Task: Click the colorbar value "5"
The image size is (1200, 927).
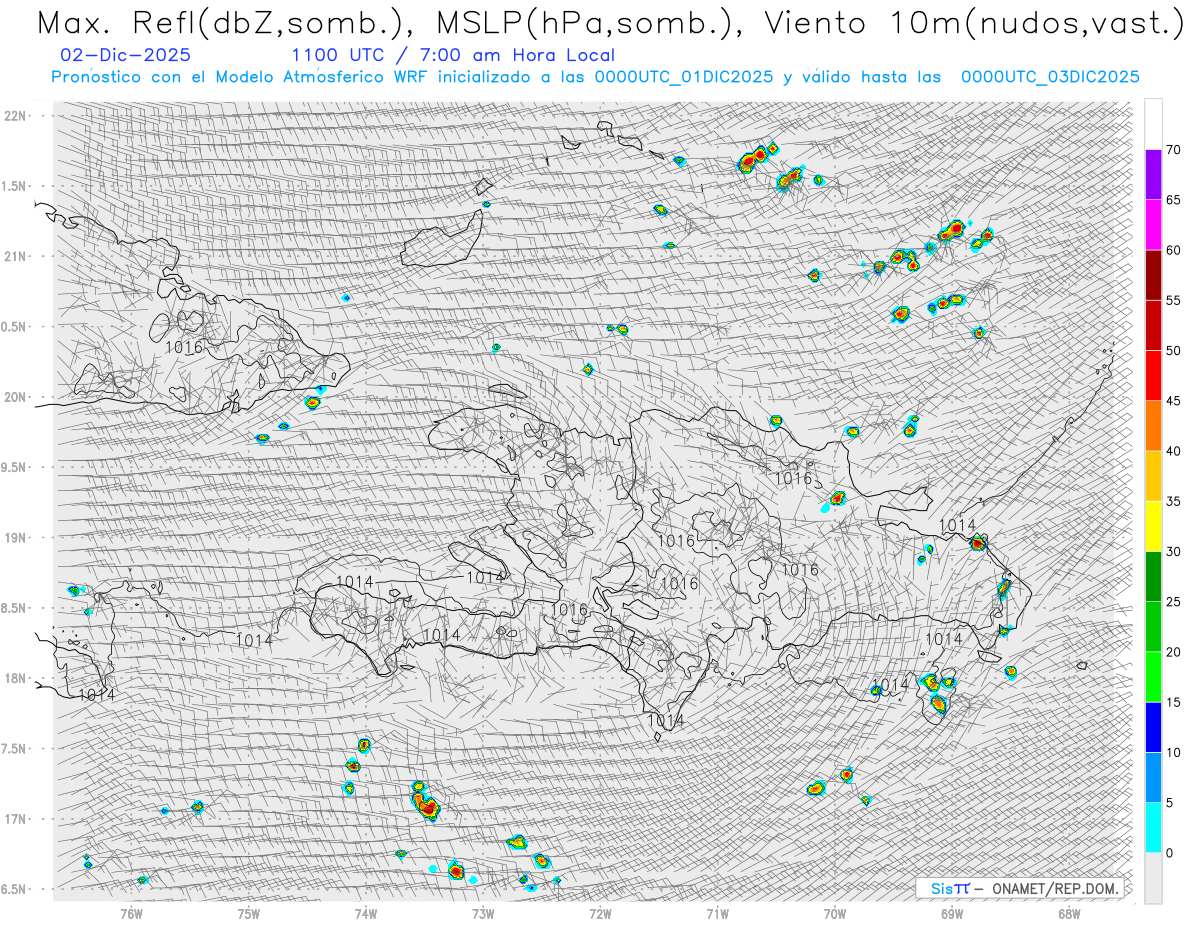Action: [1170, 803]
